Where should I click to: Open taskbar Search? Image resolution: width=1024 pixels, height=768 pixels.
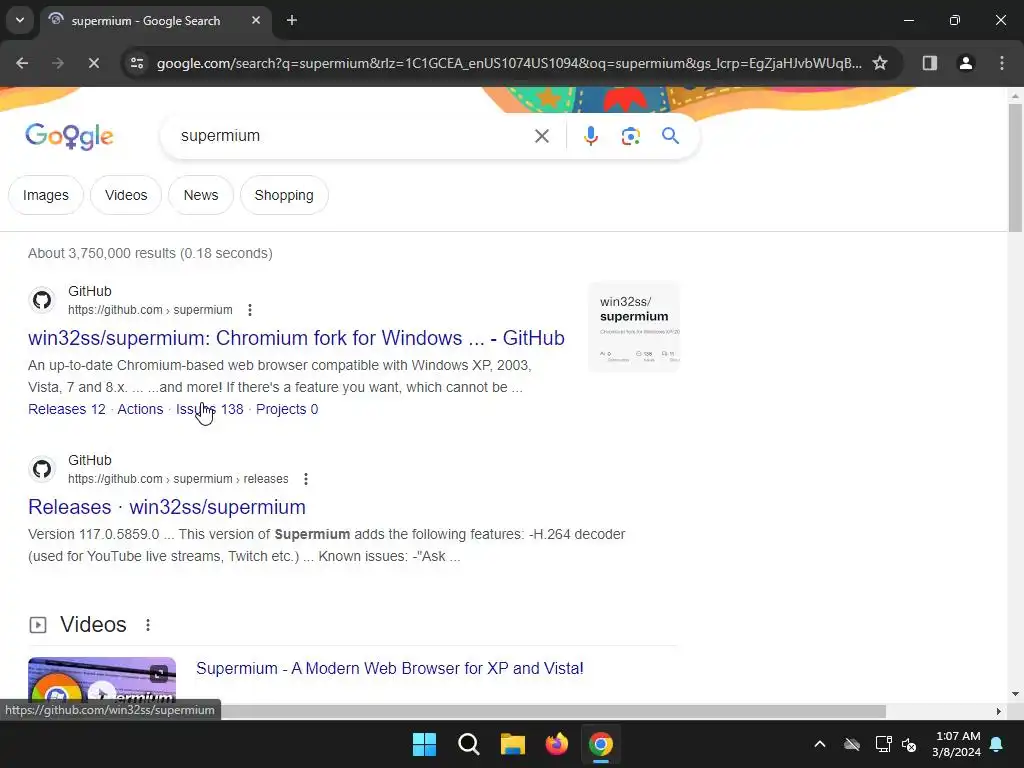(468, 744)
